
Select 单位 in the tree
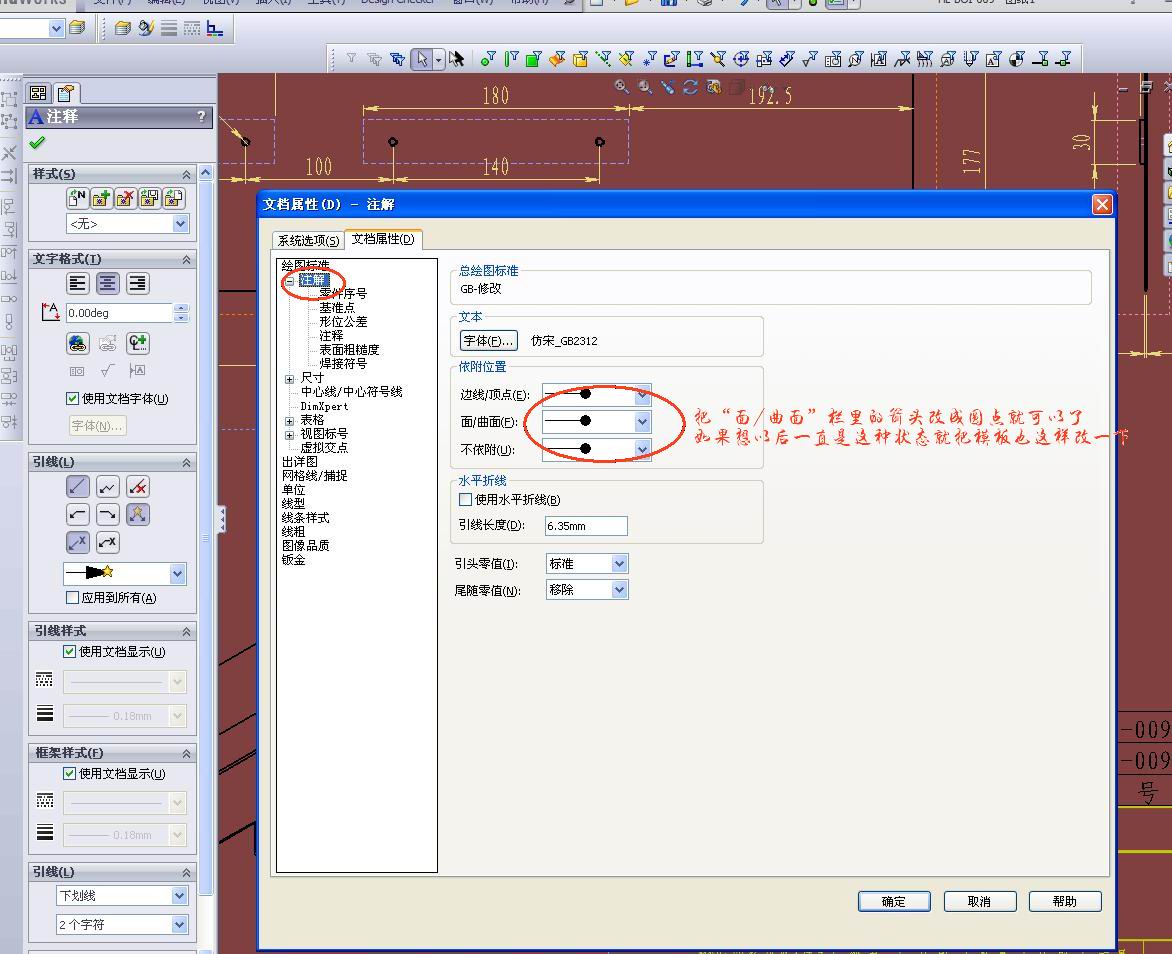tap(293, 490)
